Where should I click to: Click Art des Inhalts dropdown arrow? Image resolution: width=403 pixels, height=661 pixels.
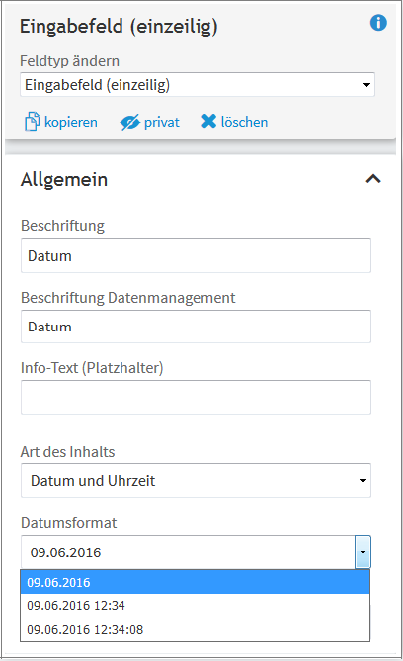coord(363,481)
